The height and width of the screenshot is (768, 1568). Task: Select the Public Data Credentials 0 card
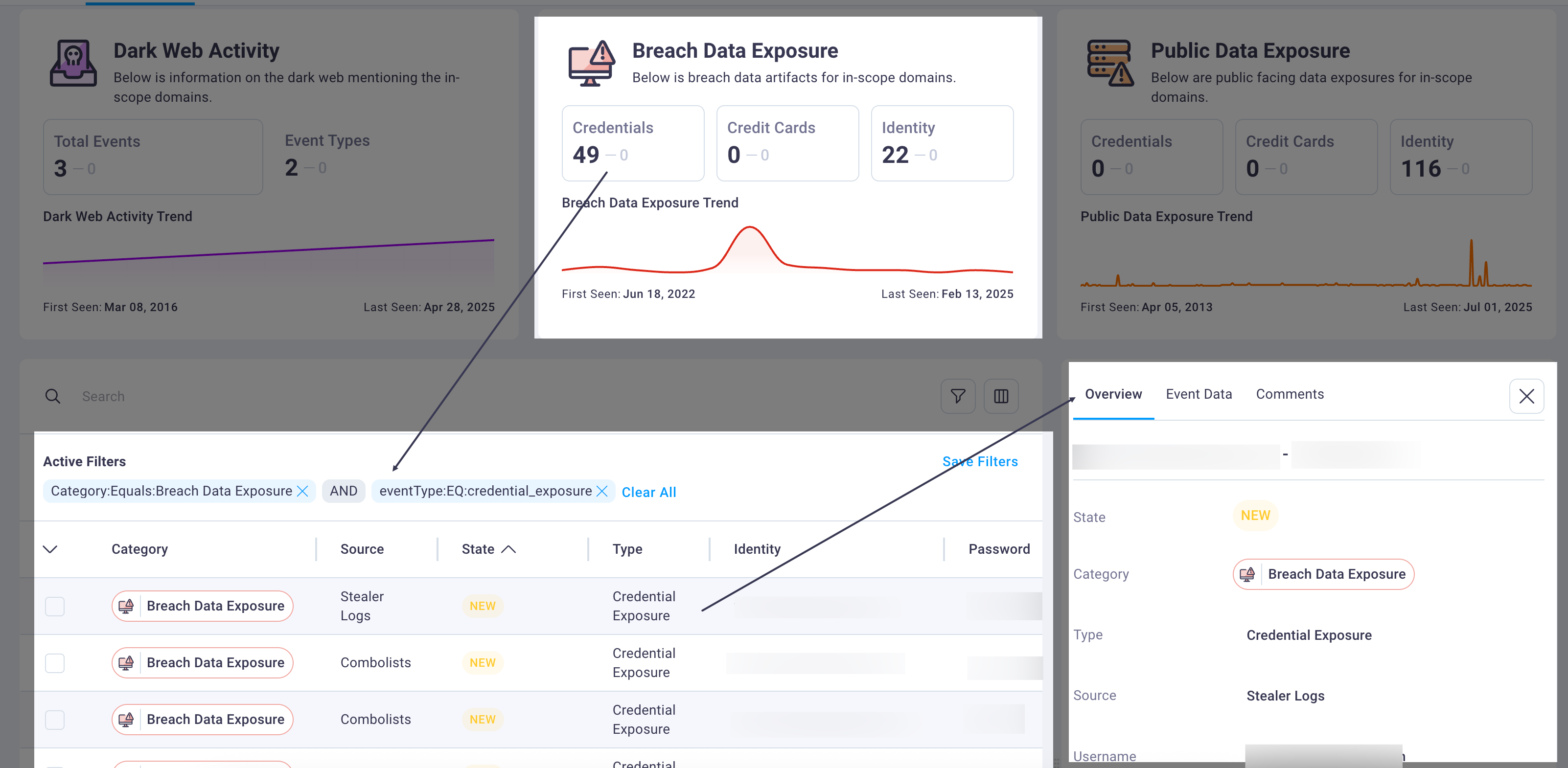1152,157
